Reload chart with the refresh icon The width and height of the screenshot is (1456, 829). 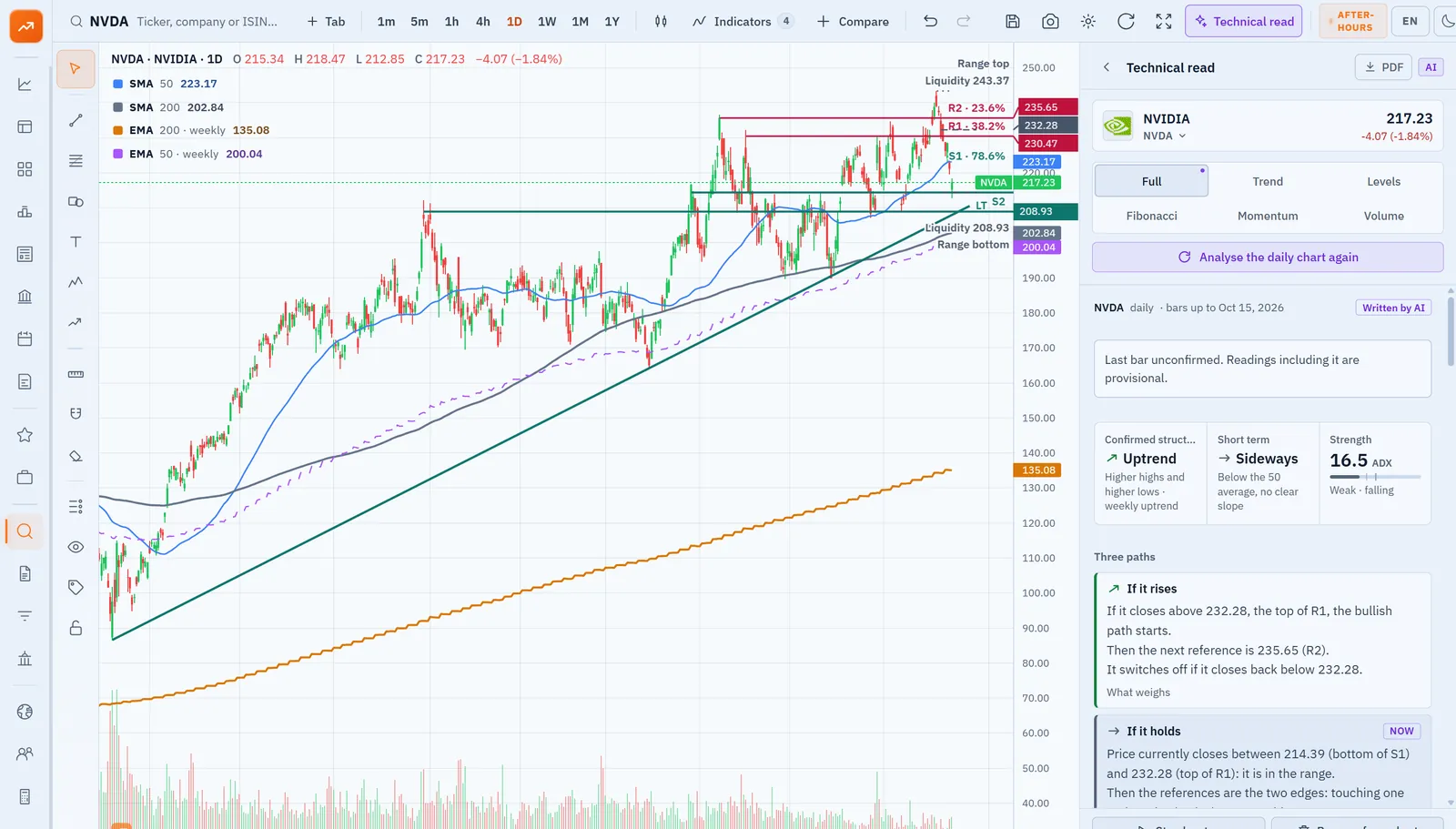[x=1126, y=21]
